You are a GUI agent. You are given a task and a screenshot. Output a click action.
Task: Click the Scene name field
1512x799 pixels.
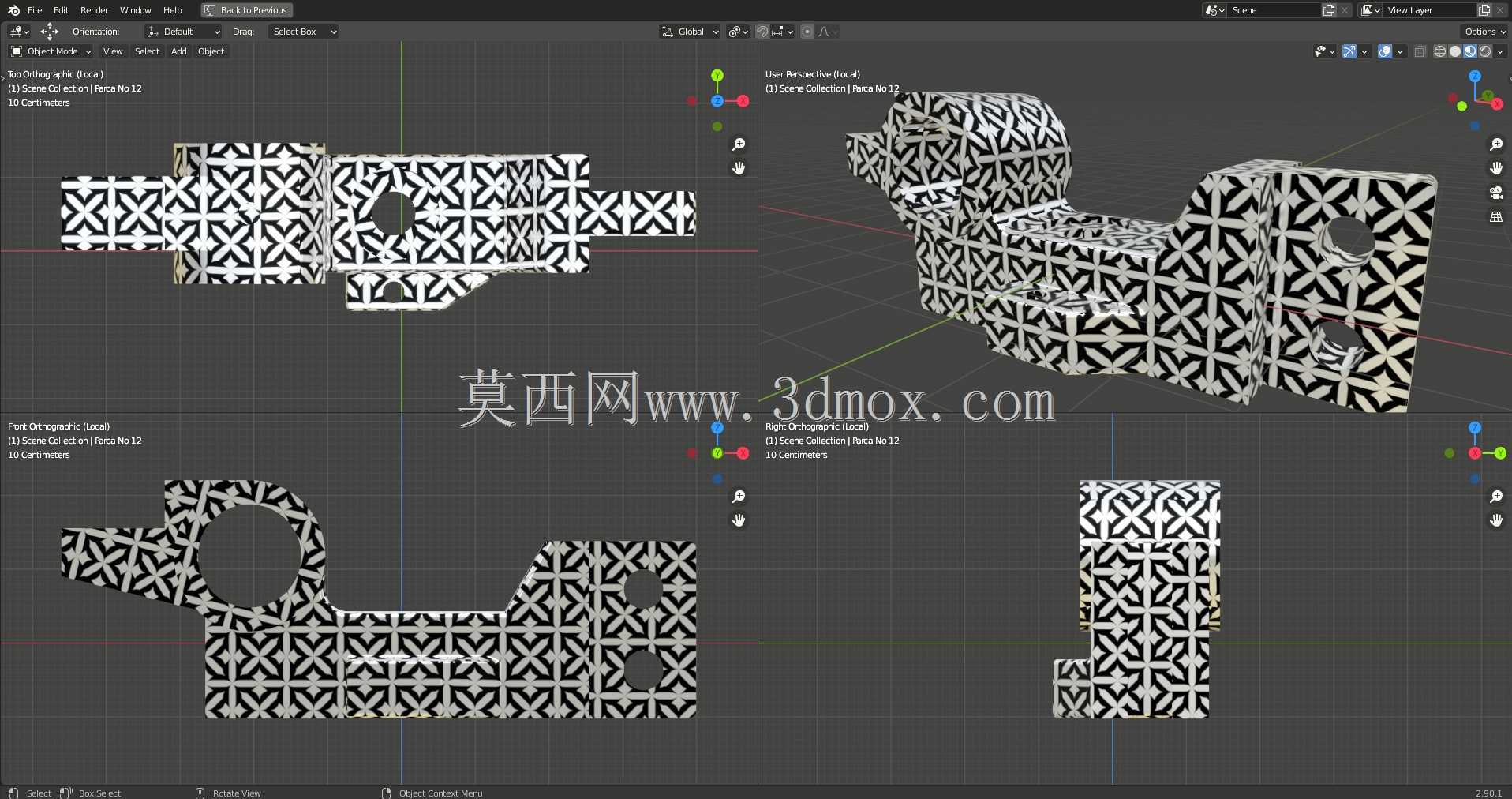(1274, 10)
